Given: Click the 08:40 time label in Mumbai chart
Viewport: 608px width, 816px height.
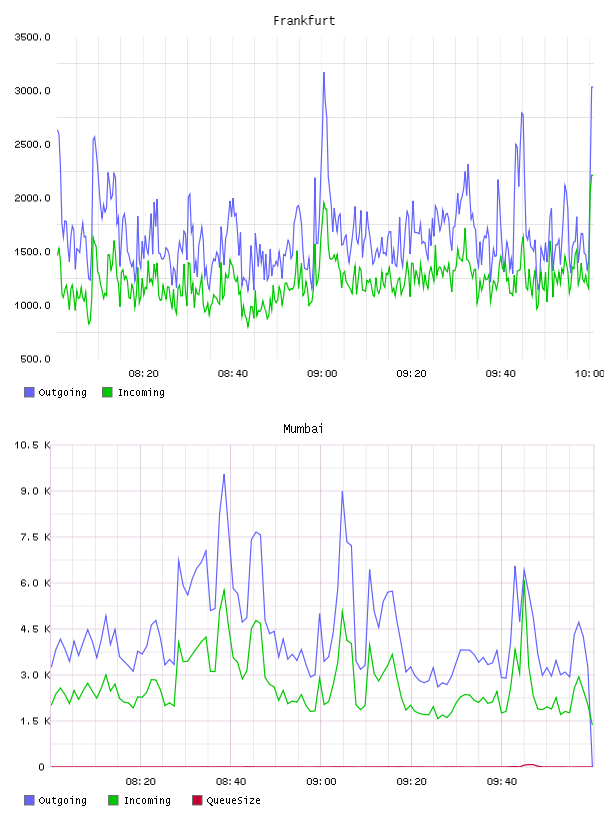Looking at the screenshot, I should pos(231,782).
